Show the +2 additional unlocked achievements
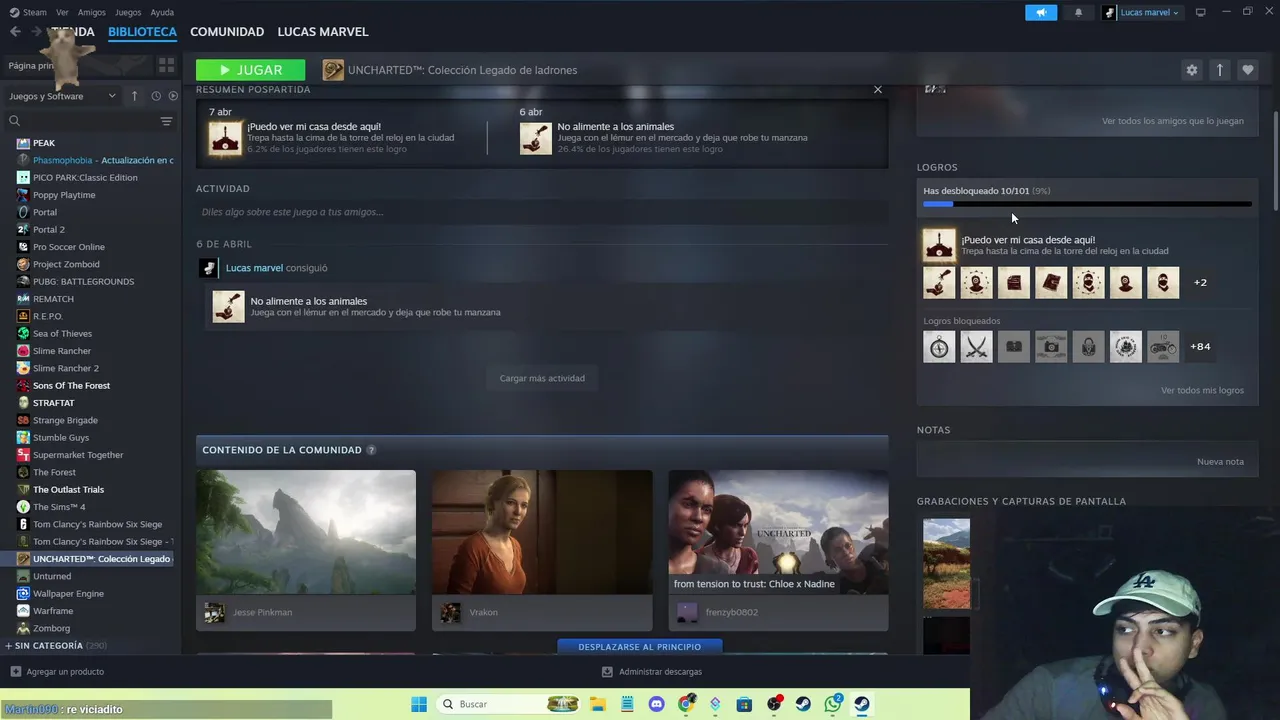Viewport: 1280px width, 720px height. [1200, 282]
